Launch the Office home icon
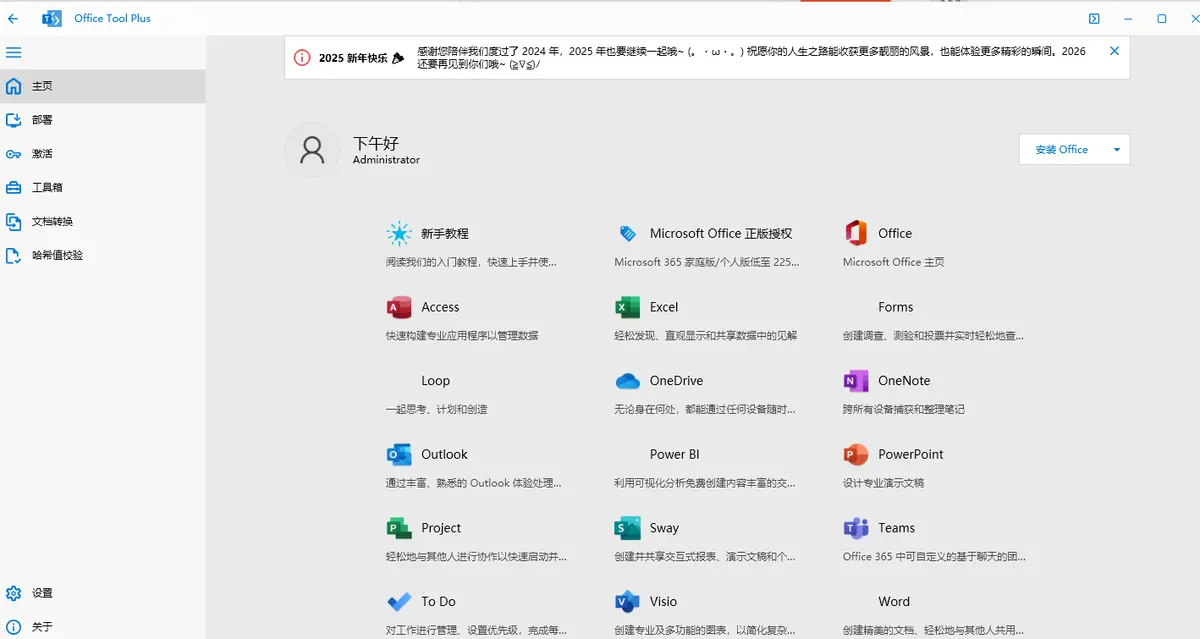 [x=856, y=234]
